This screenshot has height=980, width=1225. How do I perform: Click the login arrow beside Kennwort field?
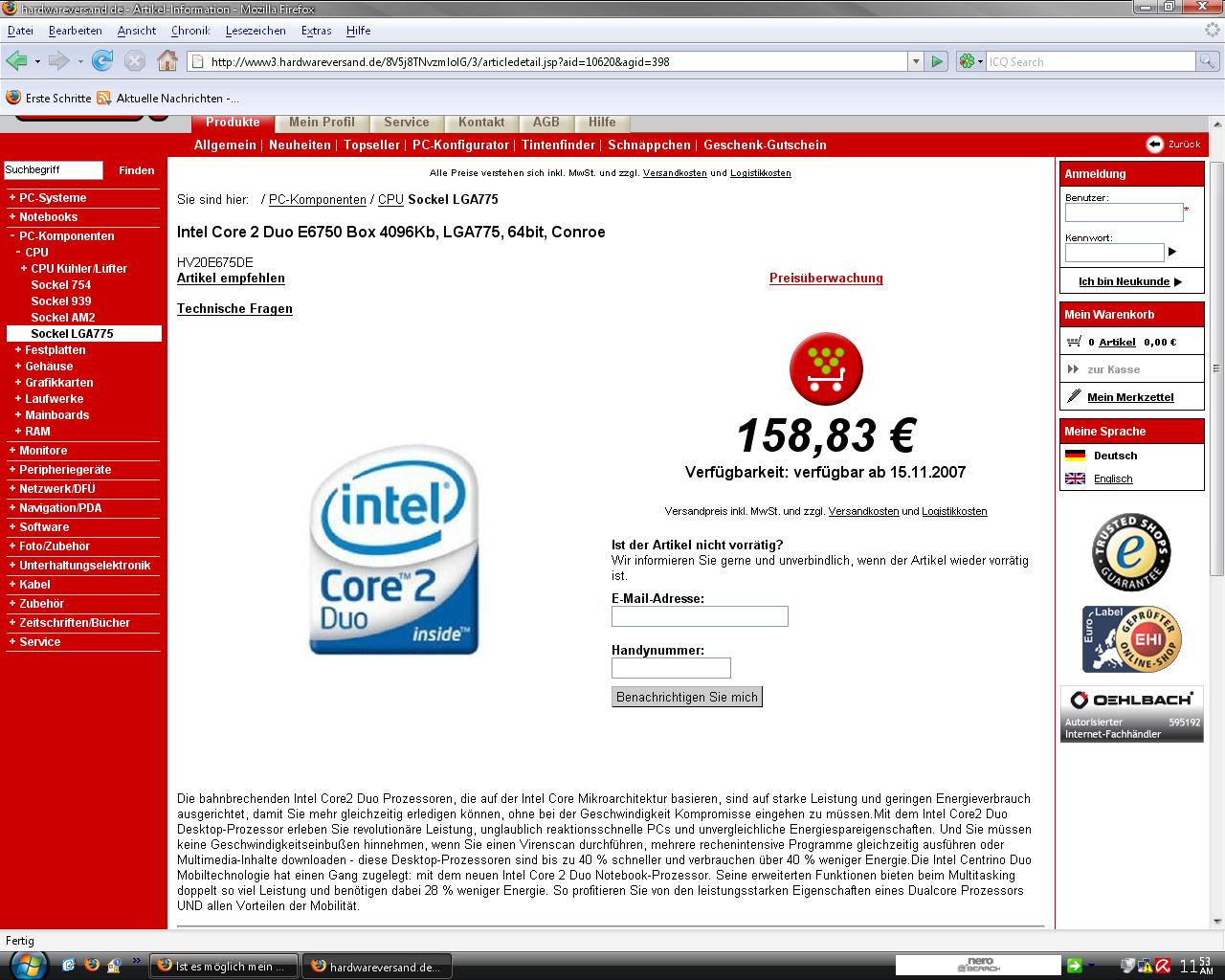(1172, 252)
